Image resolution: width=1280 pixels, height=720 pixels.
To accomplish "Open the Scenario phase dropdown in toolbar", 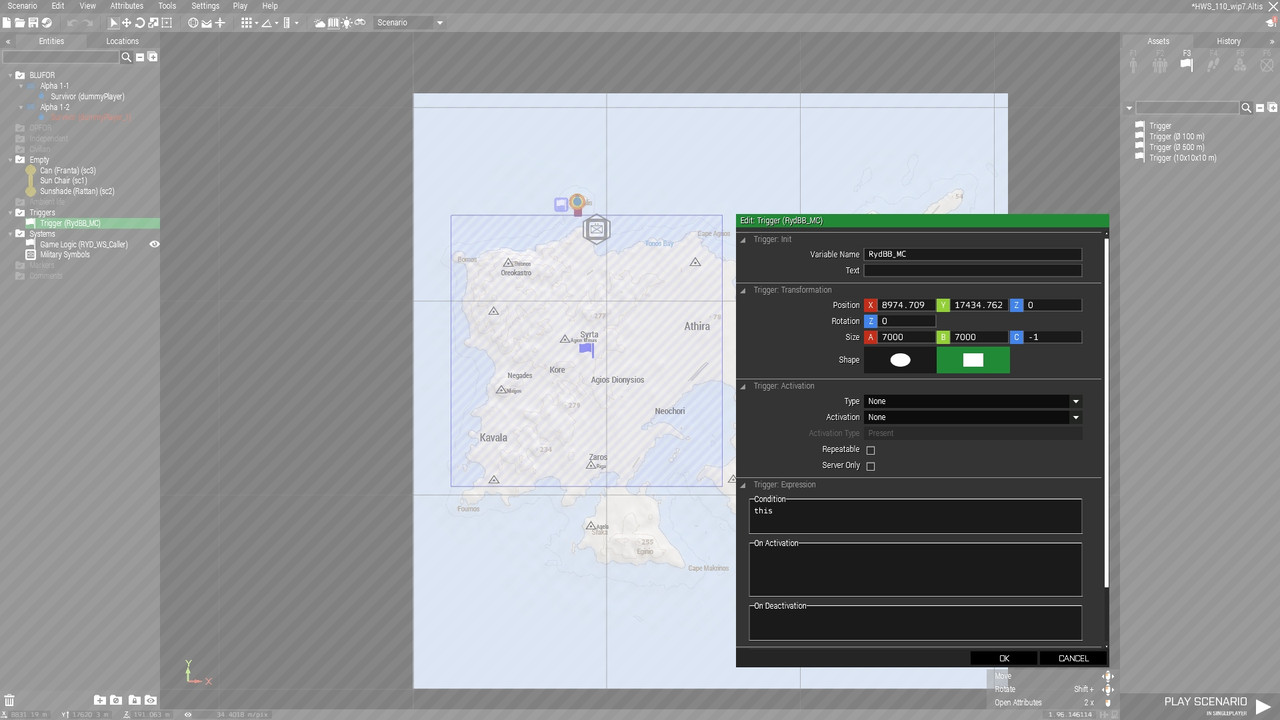I will [409, 23].
